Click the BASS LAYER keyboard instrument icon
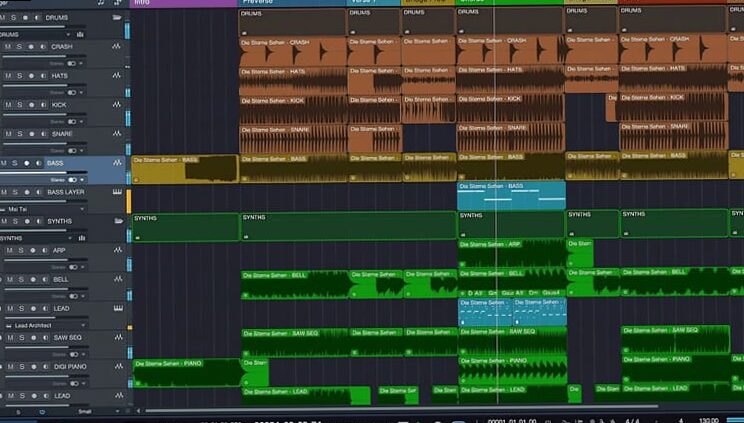Image resolution: width=744 pixels, height=423 pixels. 117,192
